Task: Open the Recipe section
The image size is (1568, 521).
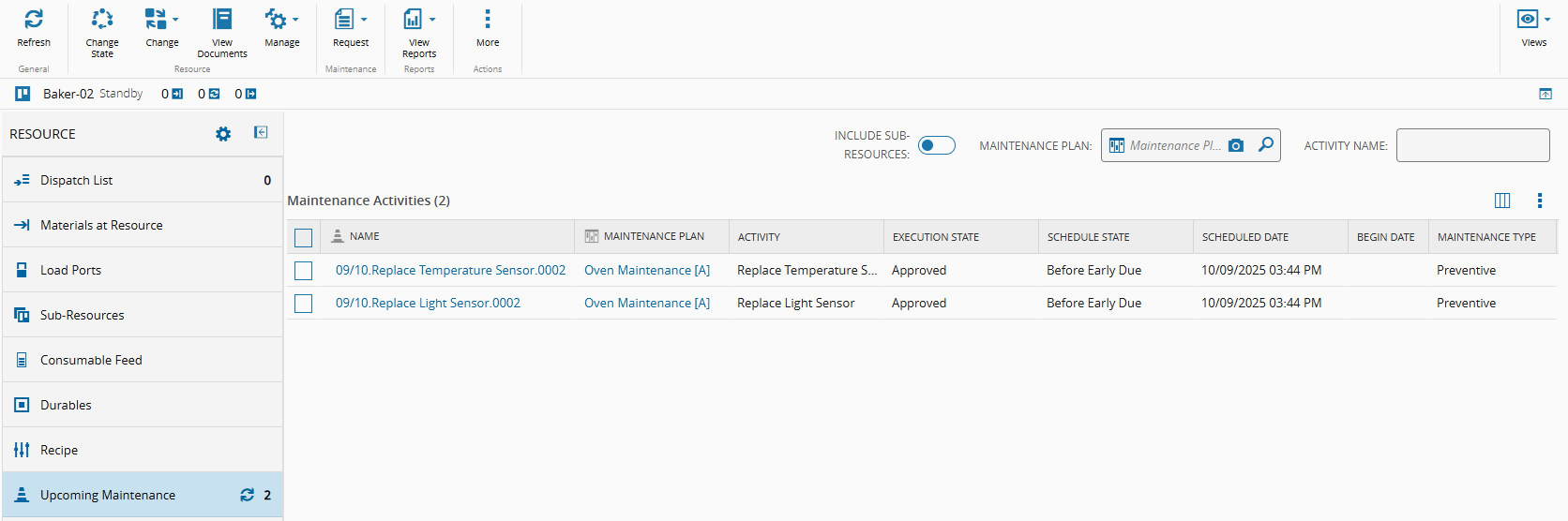Action: [143, 450]
